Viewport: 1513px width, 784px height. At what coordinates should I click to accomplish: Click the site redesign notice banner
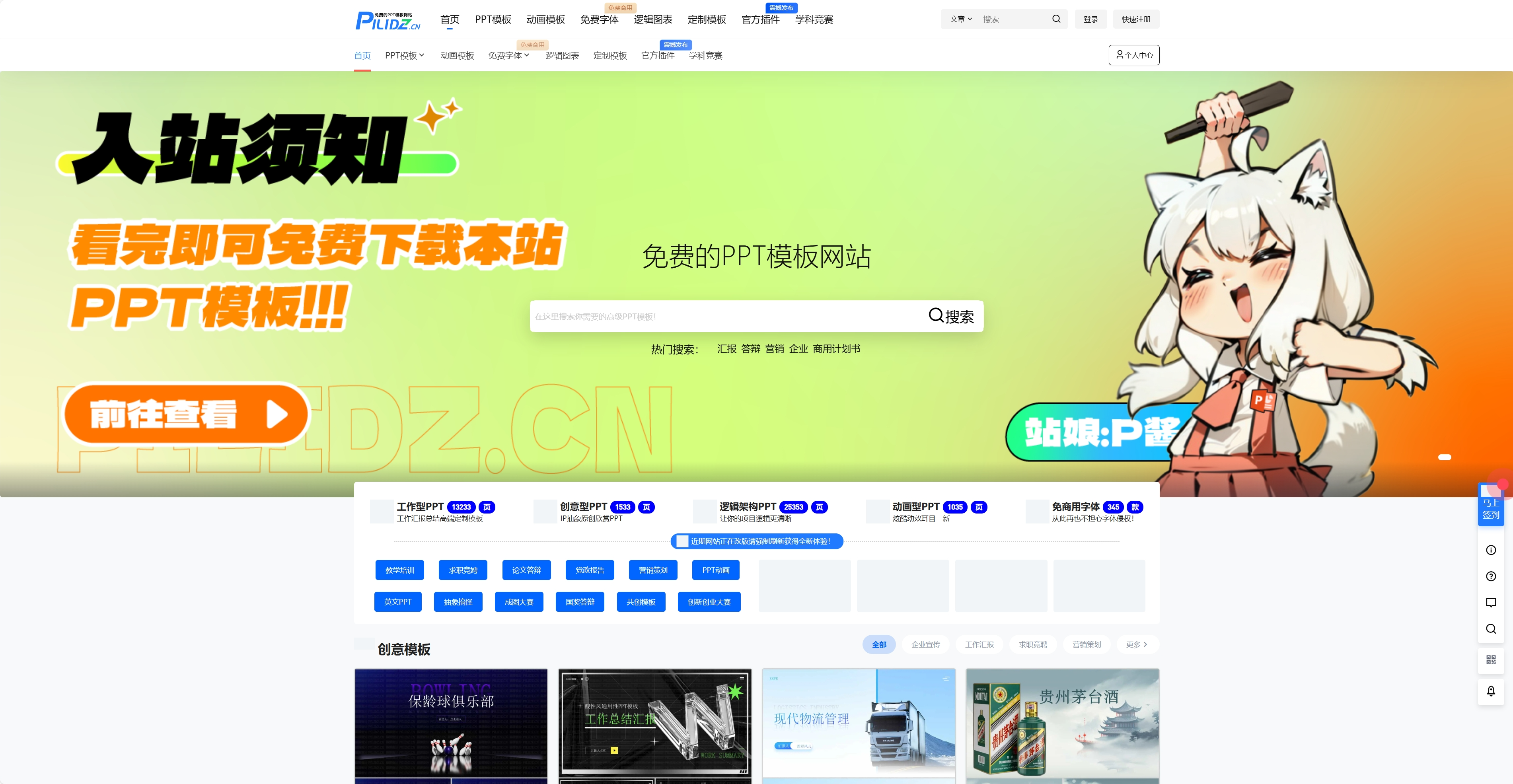[x=757, y=541]
